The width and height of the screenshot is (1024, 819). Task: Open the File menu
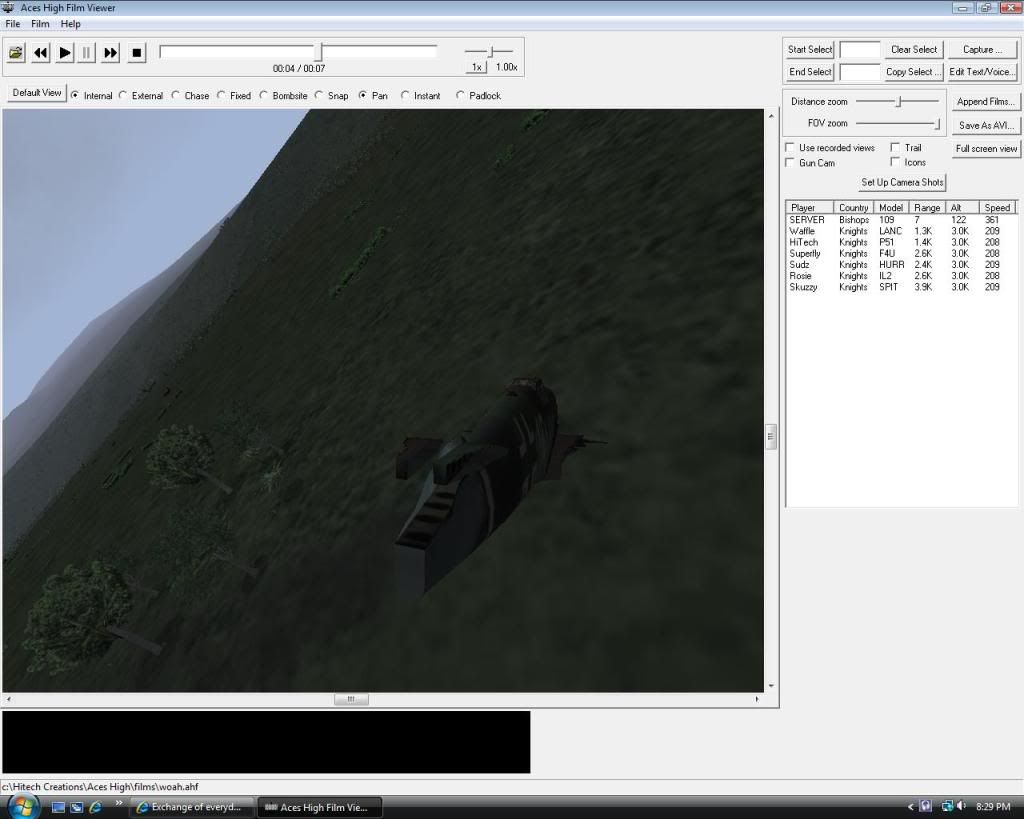click(12, 24)
